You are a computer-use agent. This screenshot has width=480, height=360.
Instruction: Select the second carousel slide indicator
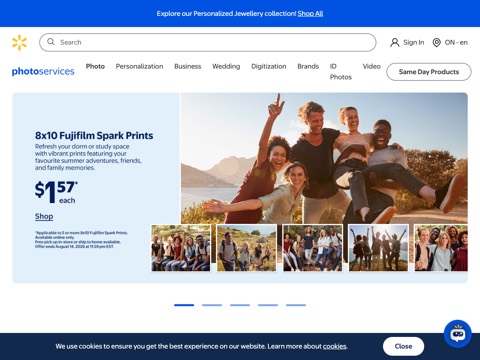[x=212, y=305]
